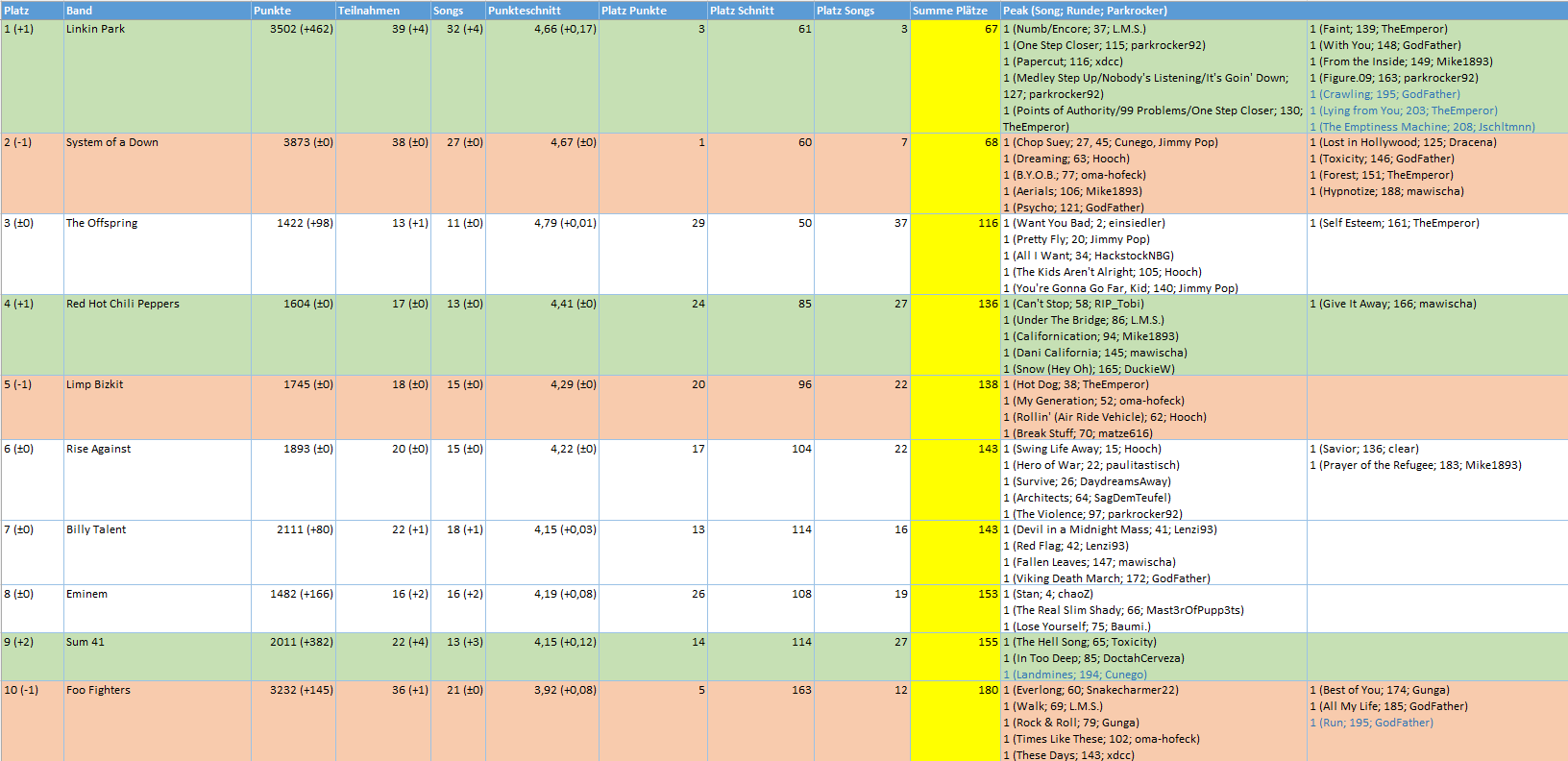The image size is (1568, 761).
Task: Click the 'Rise Against' band cell
Action: 158,480
